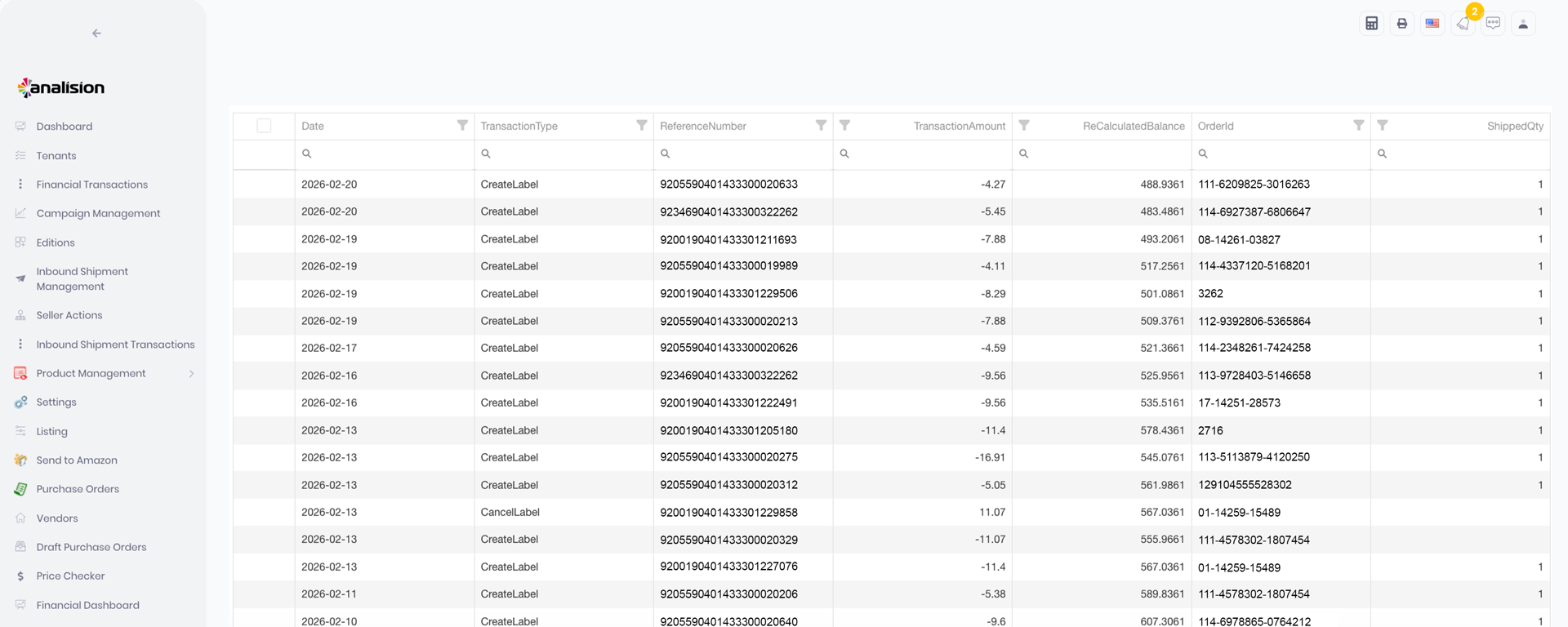The width and height of the screenshot is (1568, 627).
Task: Expand the Product Management submenu
Action: click(191, 374)
